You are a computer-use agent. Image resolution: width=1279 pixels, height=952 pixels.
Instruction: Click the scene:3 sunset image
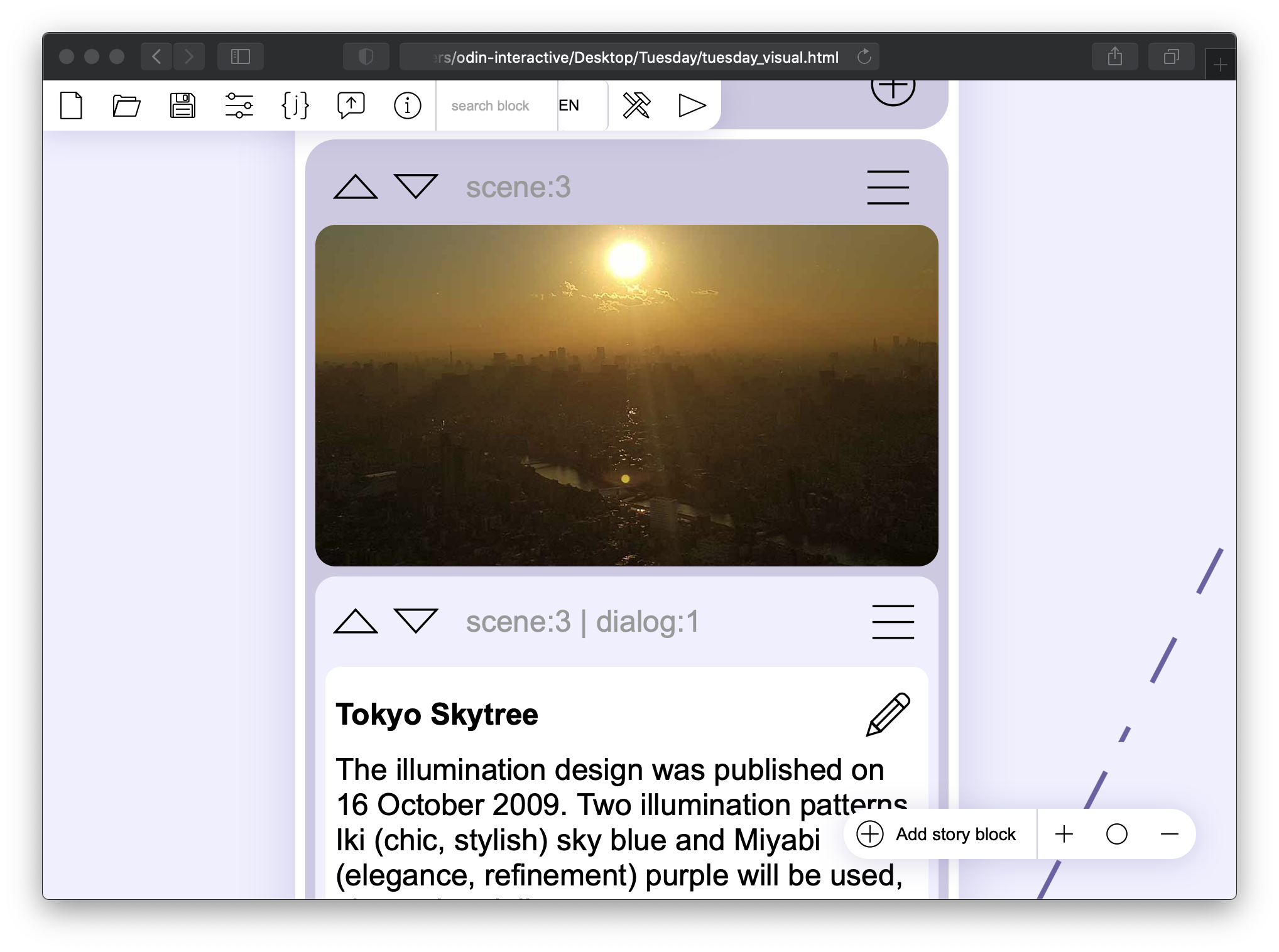tap(626, 396)
